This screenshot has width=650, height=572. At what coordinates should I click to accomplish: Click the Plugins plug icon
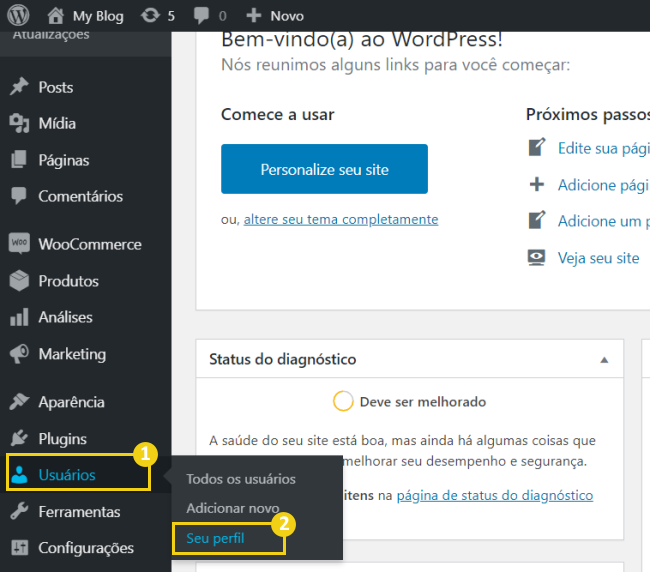[19, 438]
